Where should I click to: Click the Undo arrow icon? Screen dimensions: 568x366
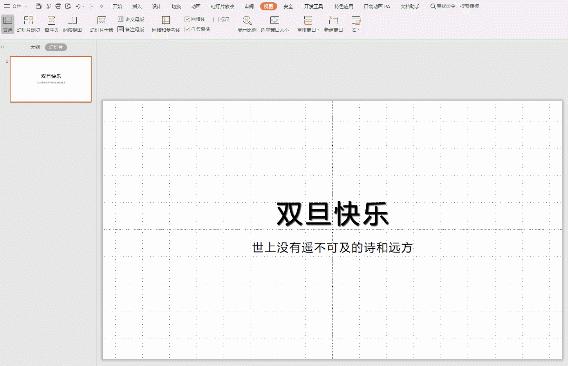point(78,6)
